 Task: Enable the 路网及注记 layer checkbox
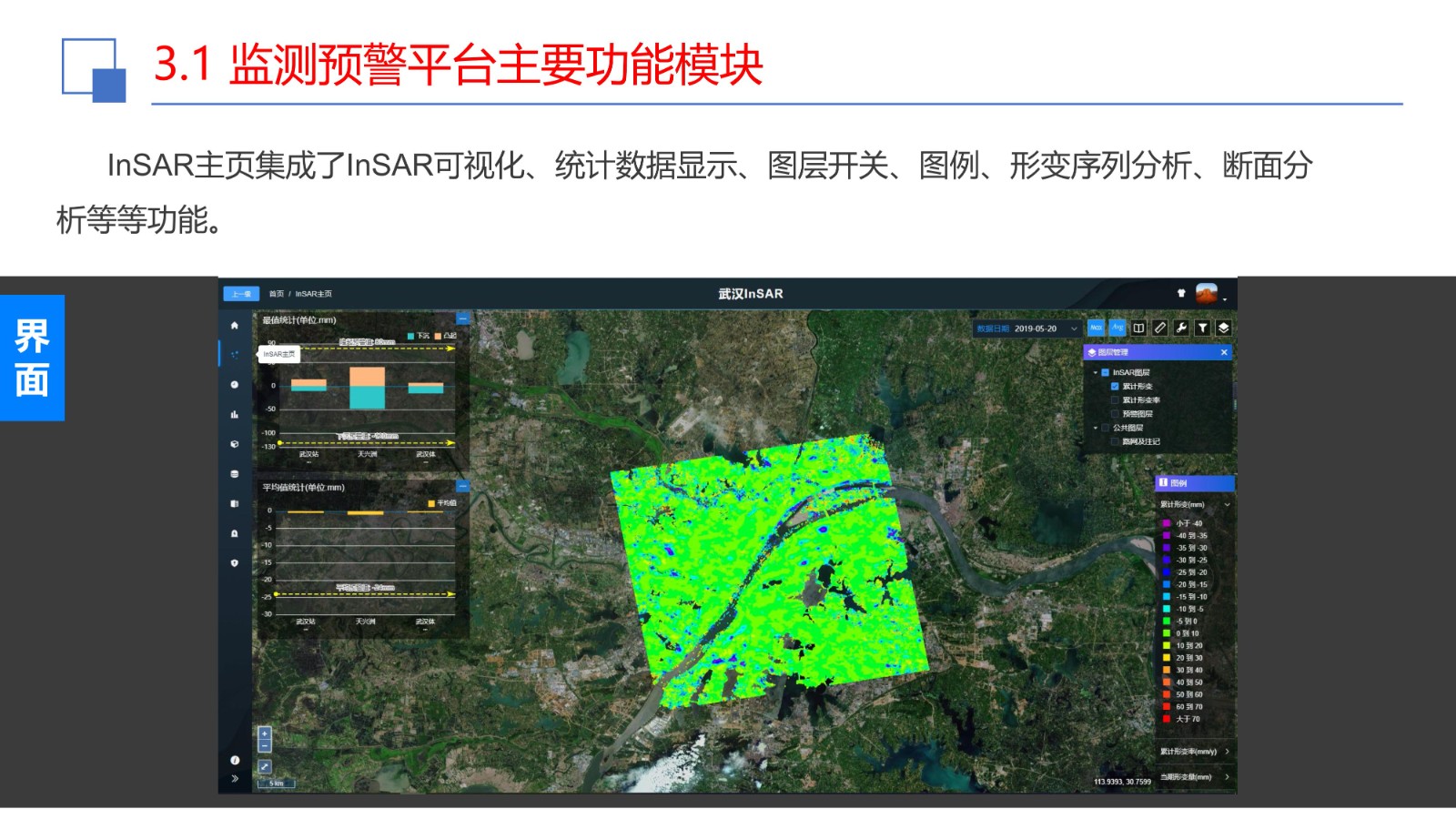(x=1115, y=441)
